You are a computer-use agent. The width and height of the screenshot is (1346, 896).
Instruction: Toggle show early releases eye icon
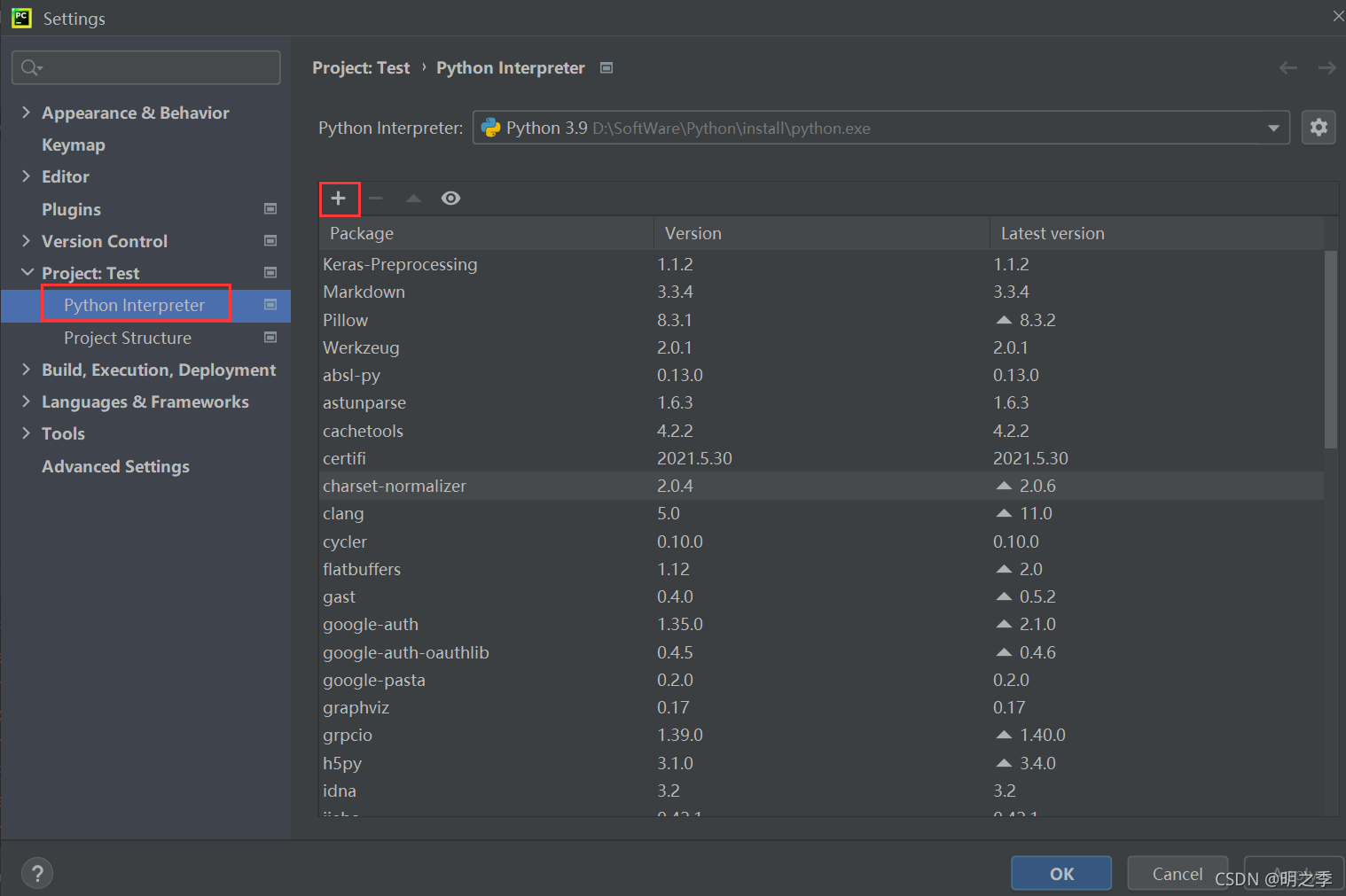point(451,199)
